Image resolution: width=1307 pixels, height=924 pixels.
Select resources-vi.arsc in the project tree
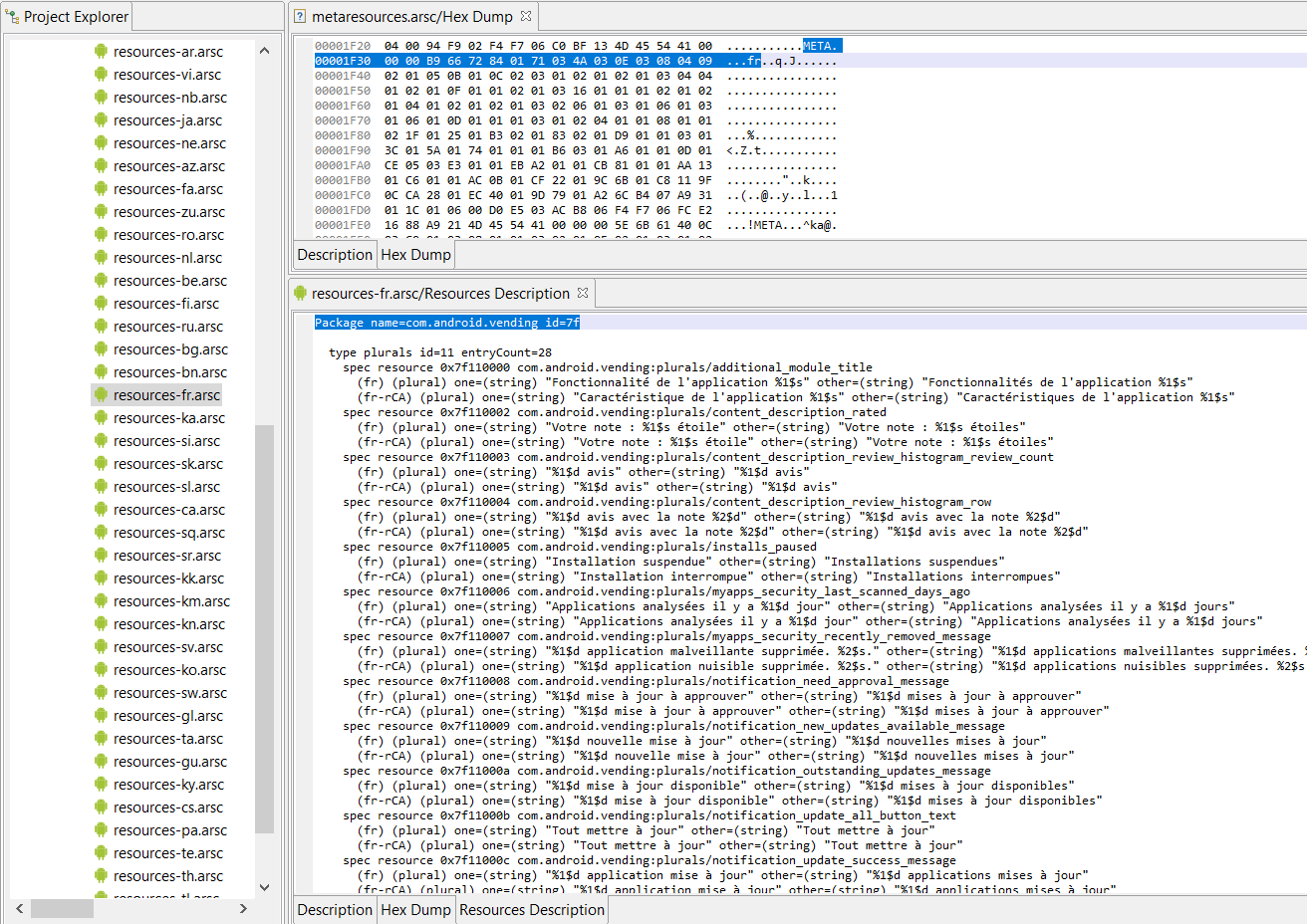167,75
